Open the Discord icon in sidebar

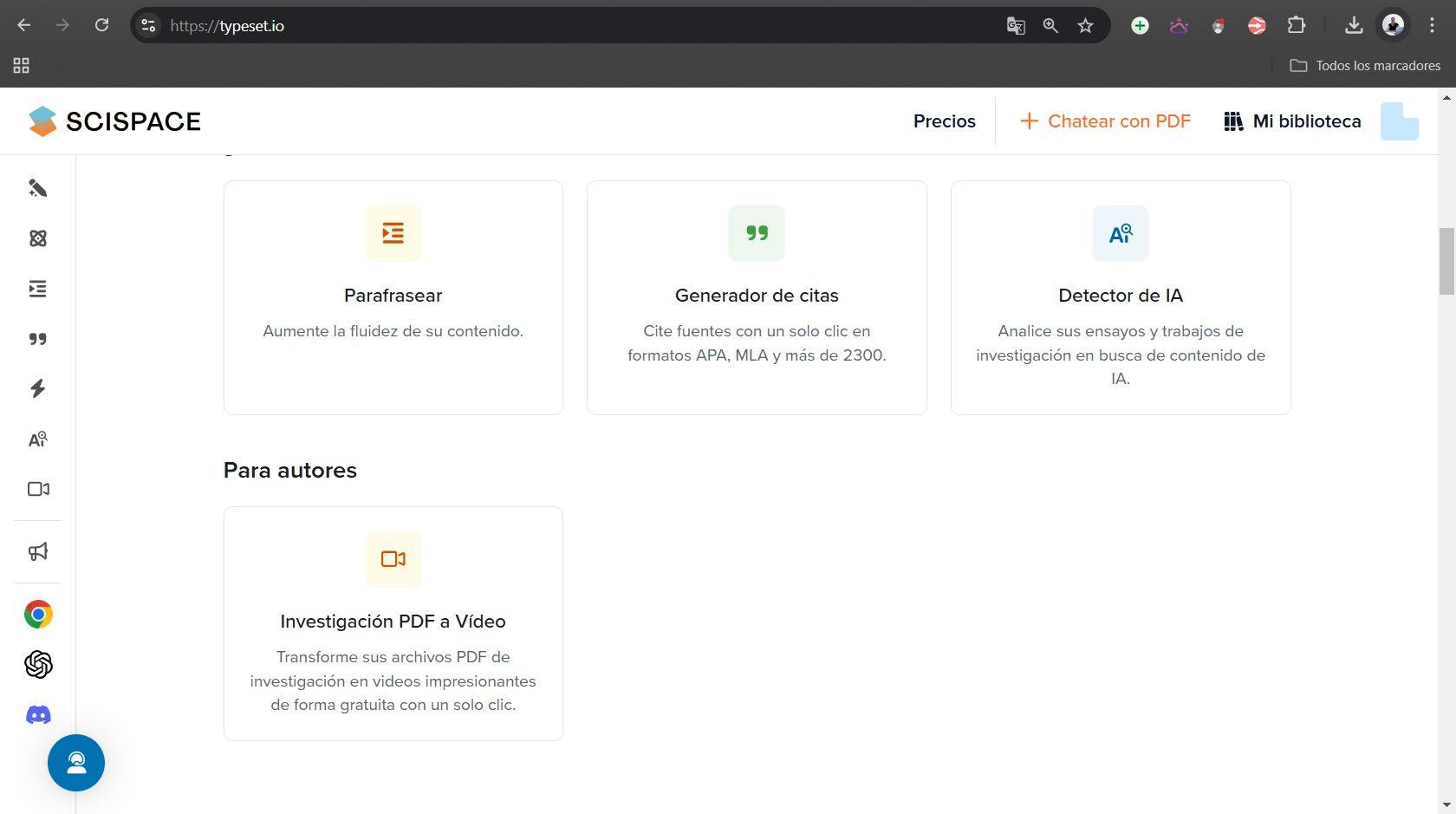(x=38, y=715)
